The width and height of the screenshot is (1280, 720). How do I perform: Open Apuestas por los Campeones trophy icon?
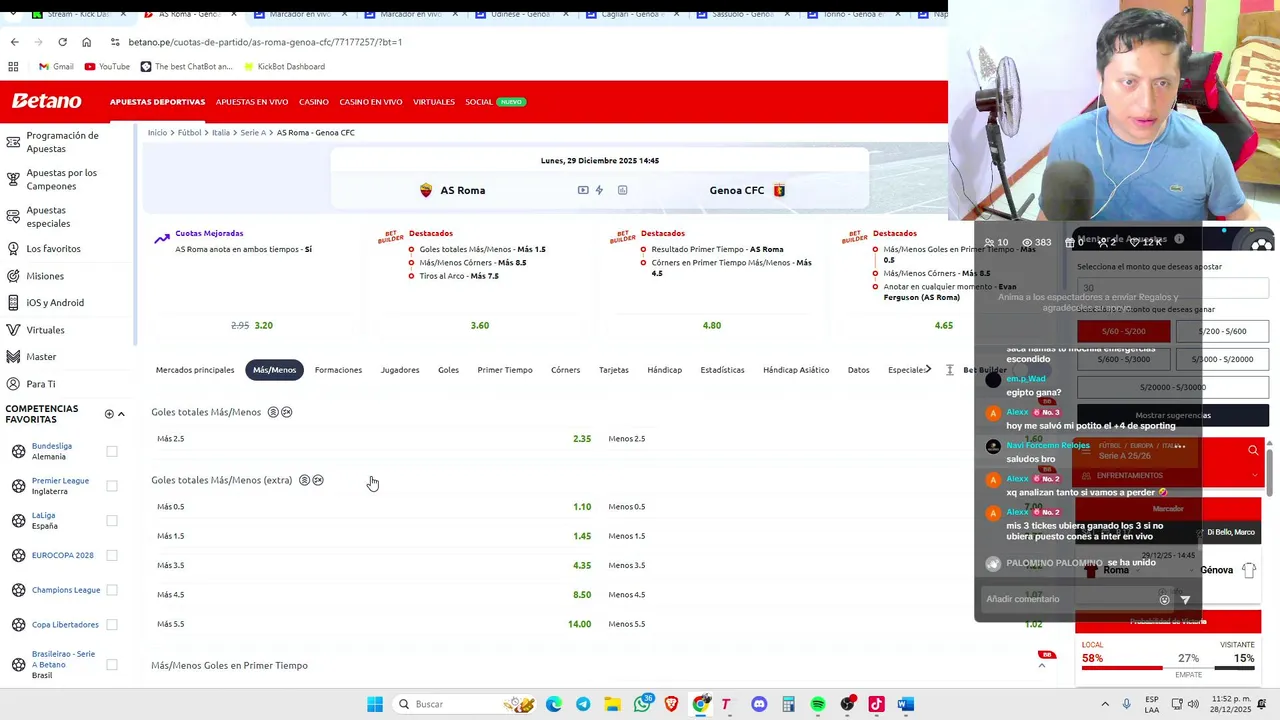point(13,179)
